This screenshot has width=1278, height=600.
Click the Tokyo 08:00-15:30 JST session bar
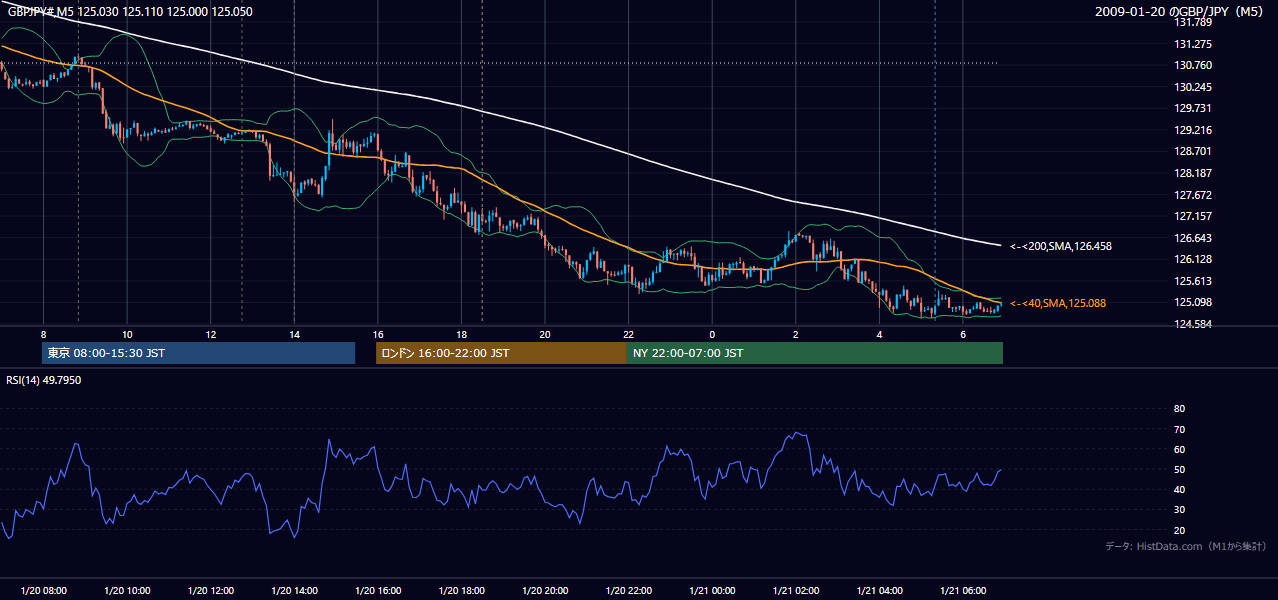[198, 353]
